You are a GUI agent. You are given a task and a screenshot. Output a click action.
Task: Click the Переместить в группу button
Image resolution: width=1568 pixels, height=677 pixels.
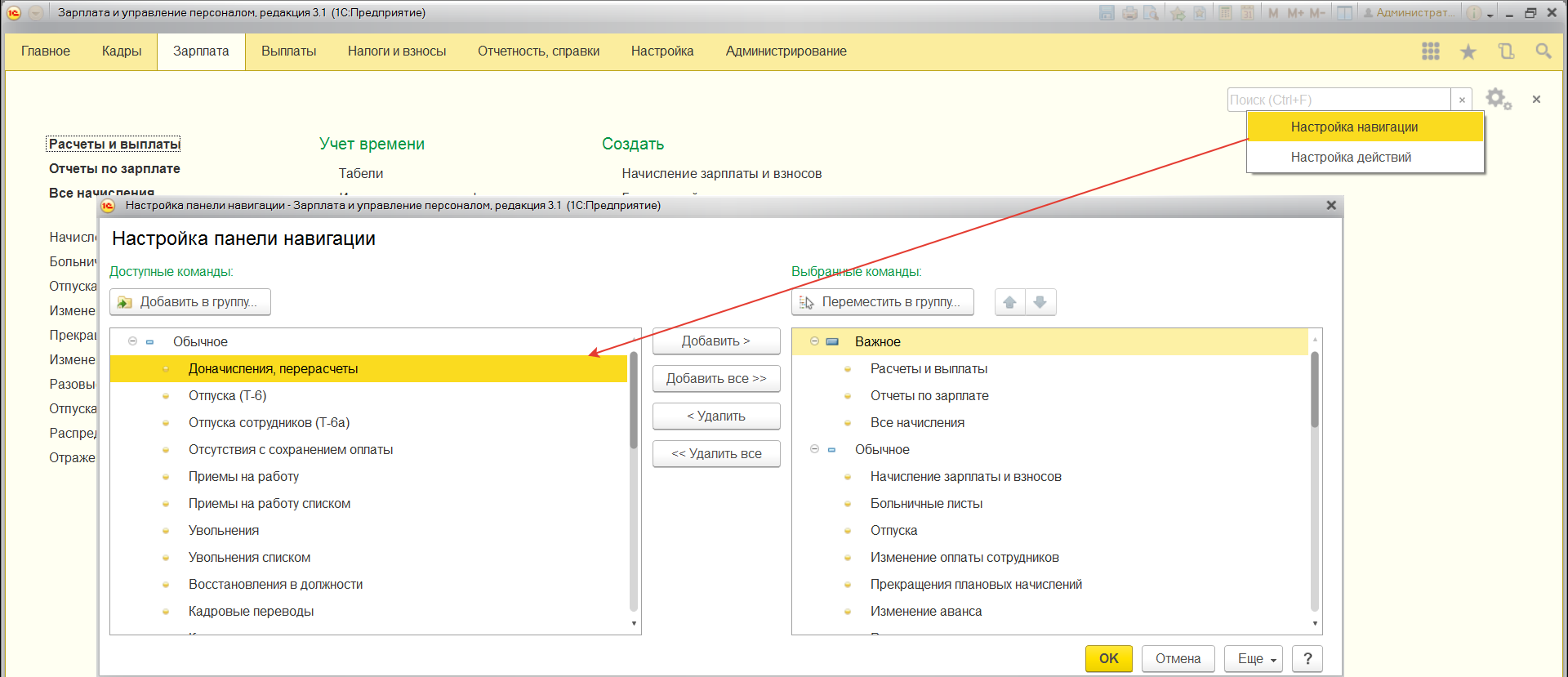[883, 302]
